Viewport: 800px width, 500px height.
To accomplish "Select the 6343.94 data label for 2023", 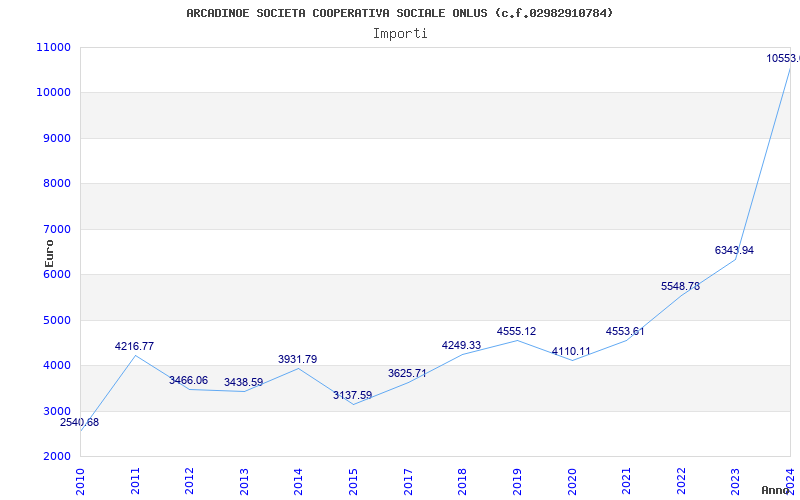I will coord(734,250).
